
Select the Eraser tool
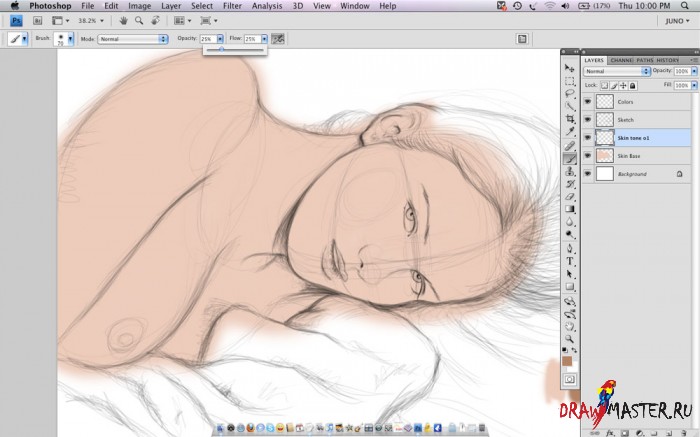[x=570, y=196]
